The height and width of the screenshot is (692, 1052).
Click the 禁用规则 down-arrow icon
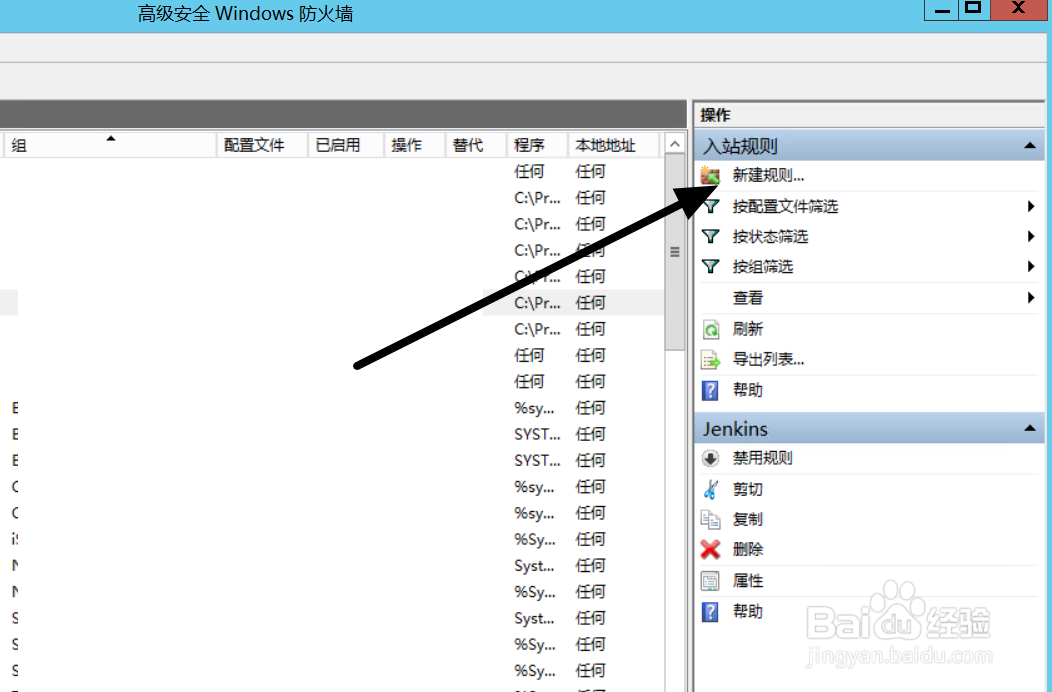(x=710, y=458)
